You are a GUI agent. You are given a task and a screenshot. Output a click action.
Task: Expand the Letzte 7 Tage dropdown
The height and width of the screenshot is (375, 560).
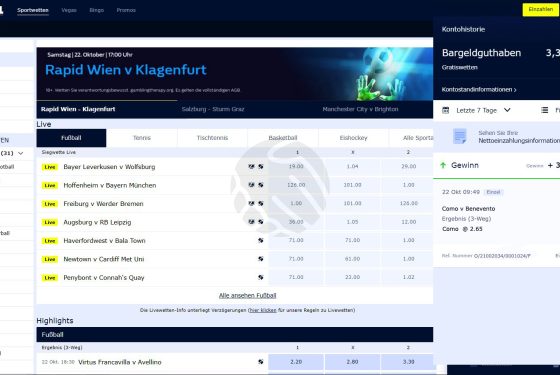507,110
